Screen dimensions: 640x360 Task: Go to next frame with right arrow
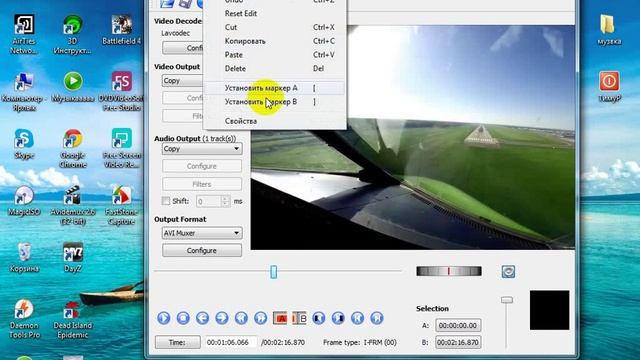(222, 318)
